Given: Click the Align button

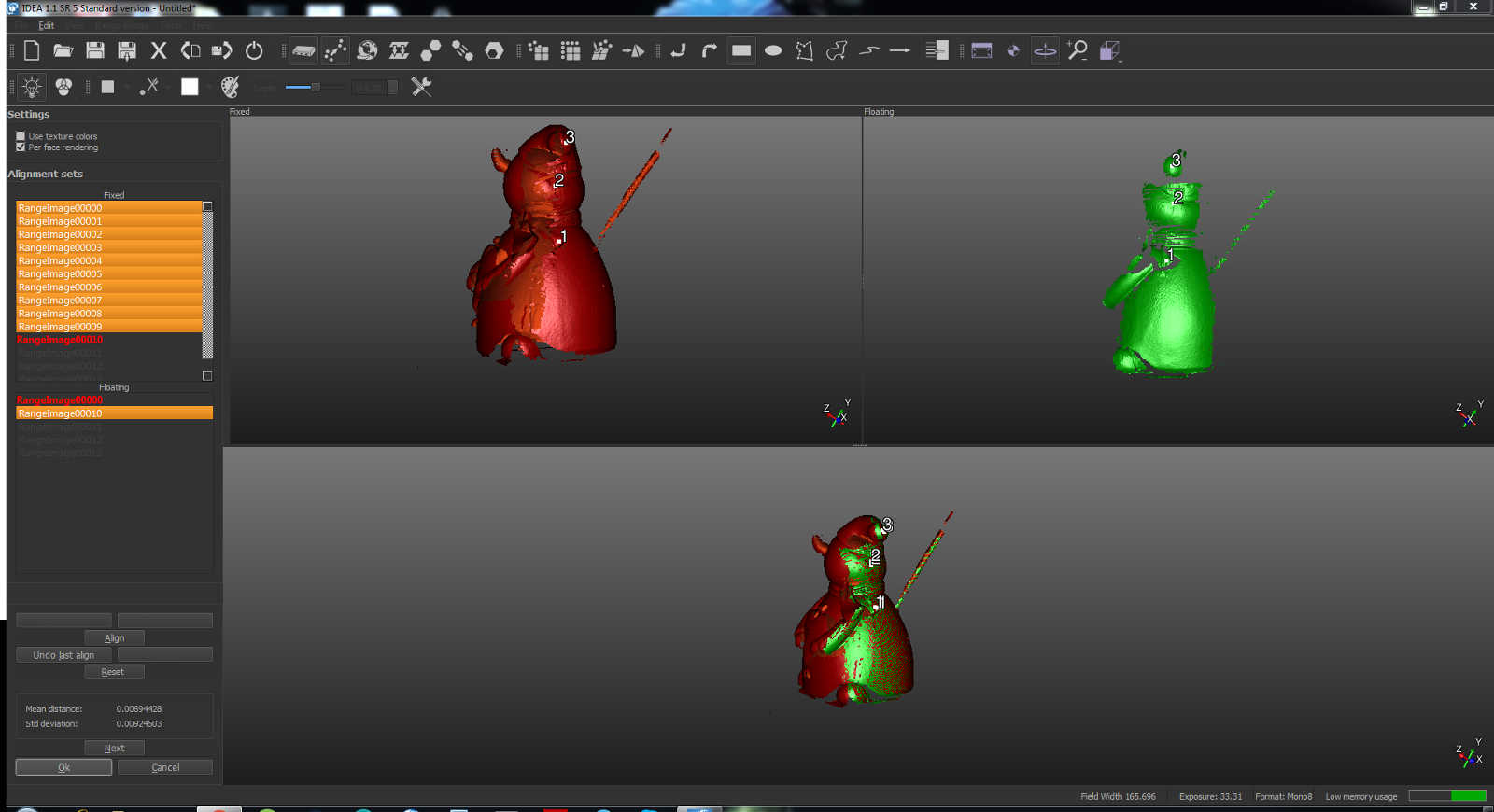Looking at the screenshot, I should coord(114,638).
